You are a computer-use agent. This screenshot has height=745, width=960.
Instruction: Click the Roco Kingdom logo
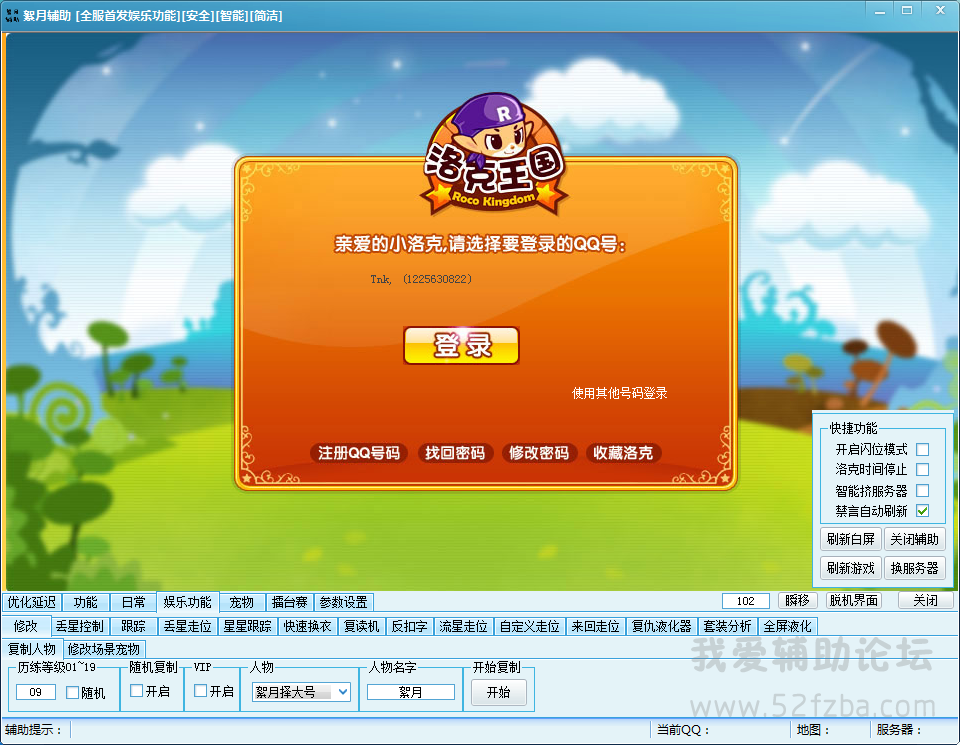pos(495,154)
